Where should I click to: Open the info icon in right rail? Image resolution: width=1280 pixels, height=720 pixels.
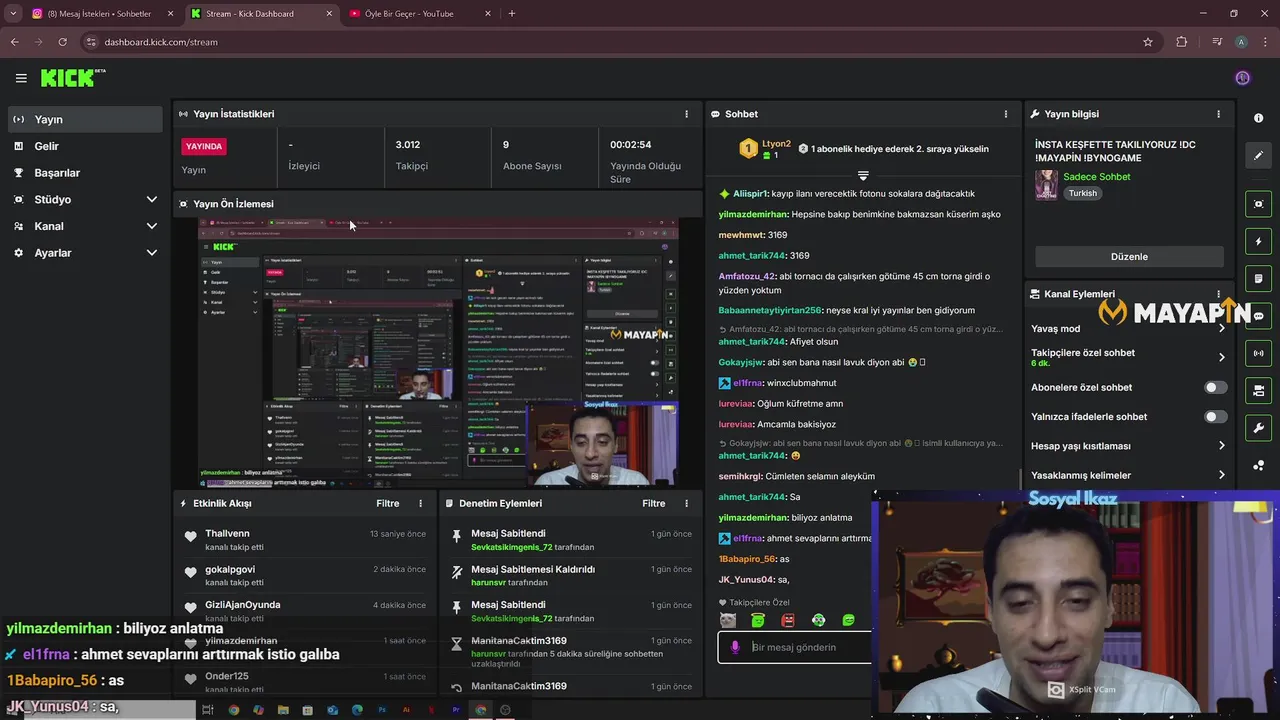point(1258,118)
